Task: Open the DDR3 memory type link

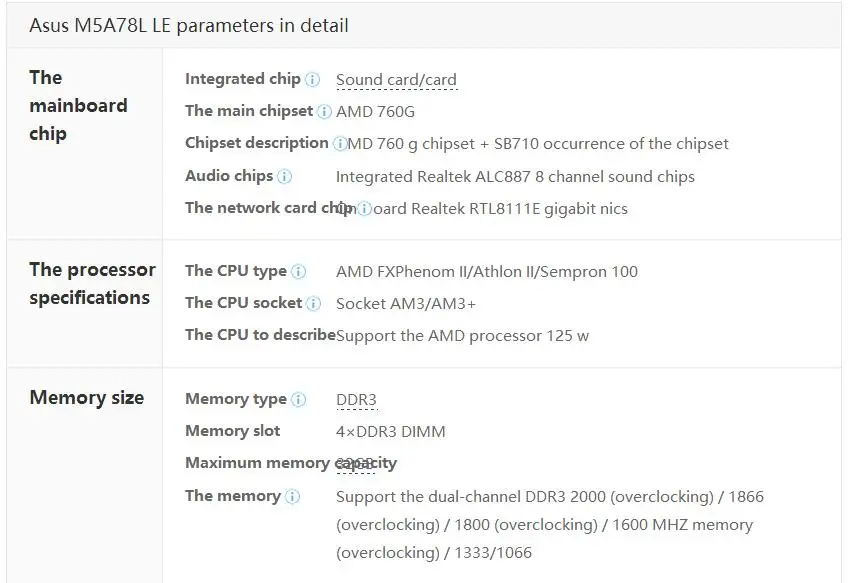Action: pyautogui.click(x=356, y=400)
